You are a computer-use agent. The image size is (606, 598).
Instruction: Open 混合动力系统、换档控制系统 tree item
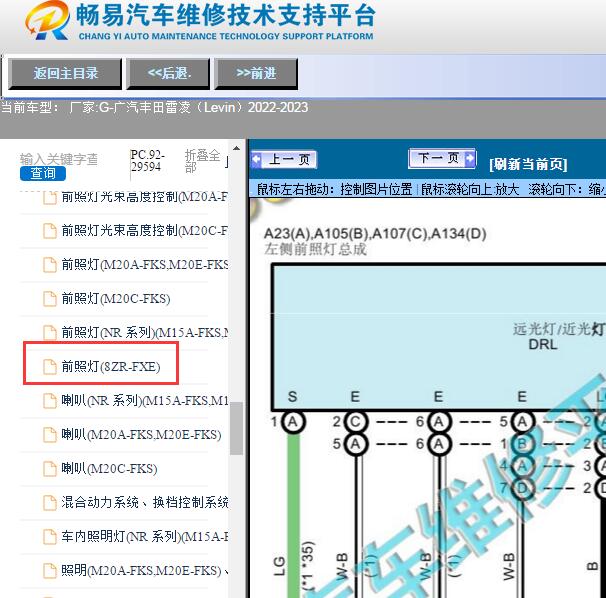coord(144,503)
